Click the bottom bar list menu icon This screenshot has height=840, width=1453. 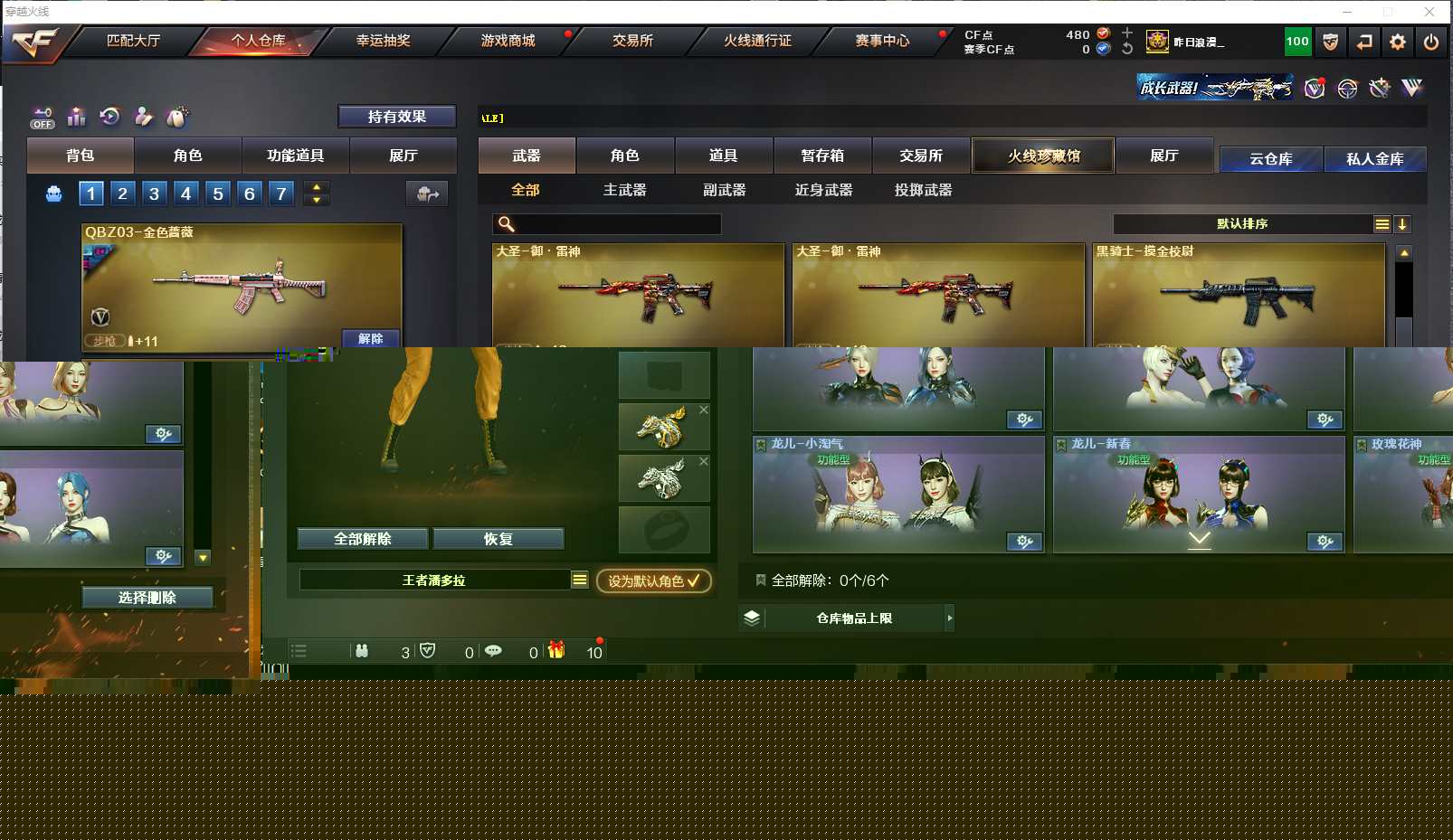pos(299,651)
